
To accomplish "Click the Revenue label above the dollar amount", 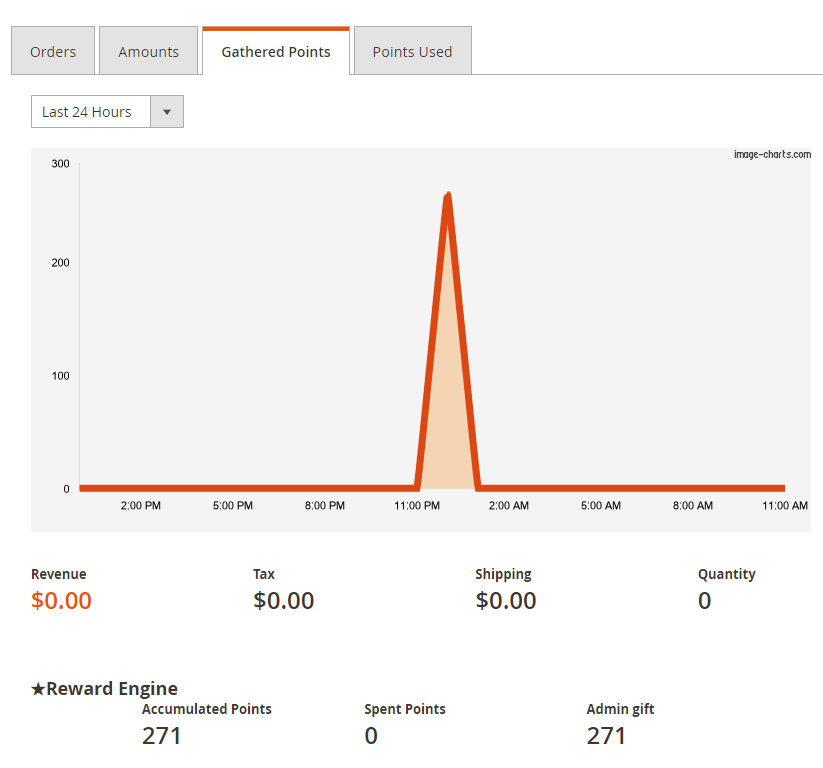I will coord(58,574).
